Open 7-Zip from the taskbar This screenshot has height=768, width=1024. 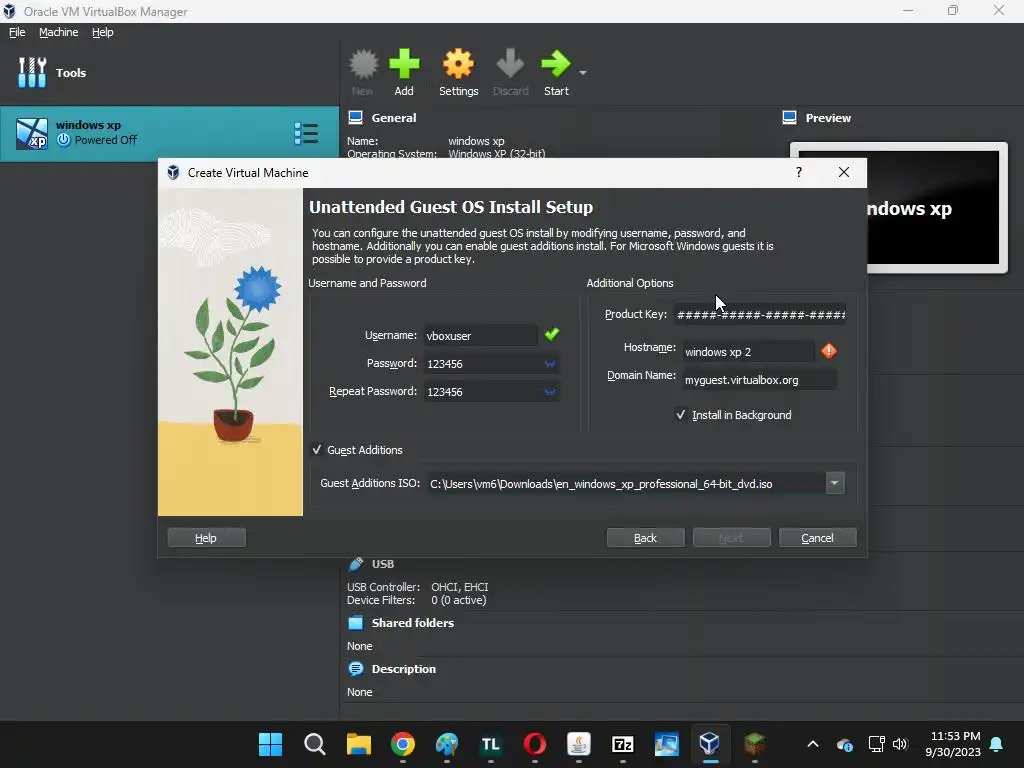click(x=622, y=744)
